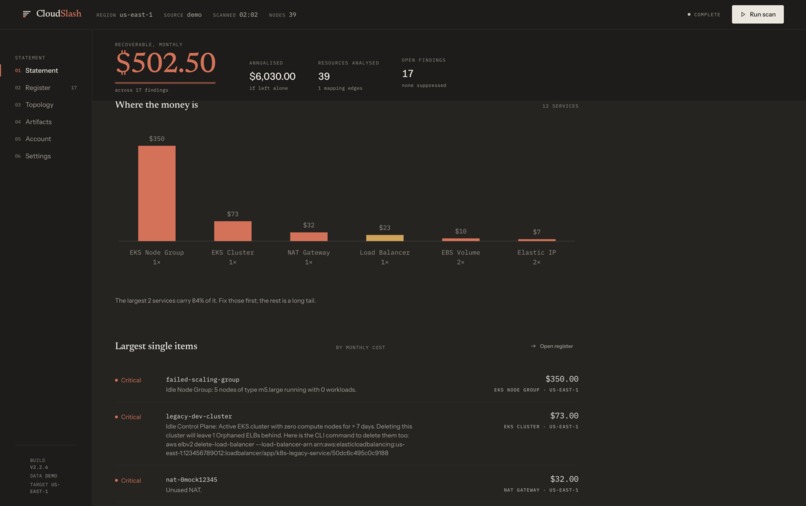Image resolution: width=806 pixels, height=506 pixels.
Task: Click the region us-east-1 header label
Action: click(x=124, y=15)
